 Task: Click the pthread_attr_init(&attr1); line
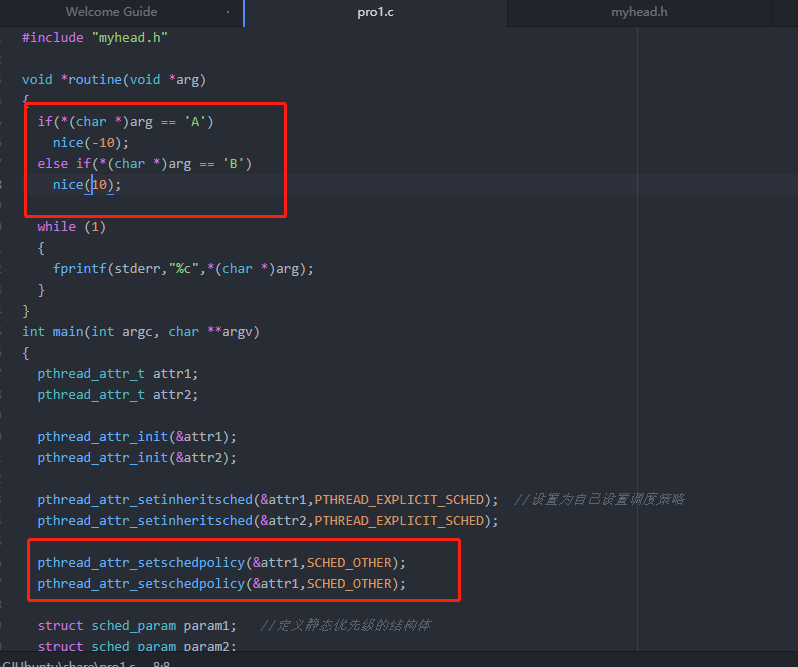click(x=137, y=437)
